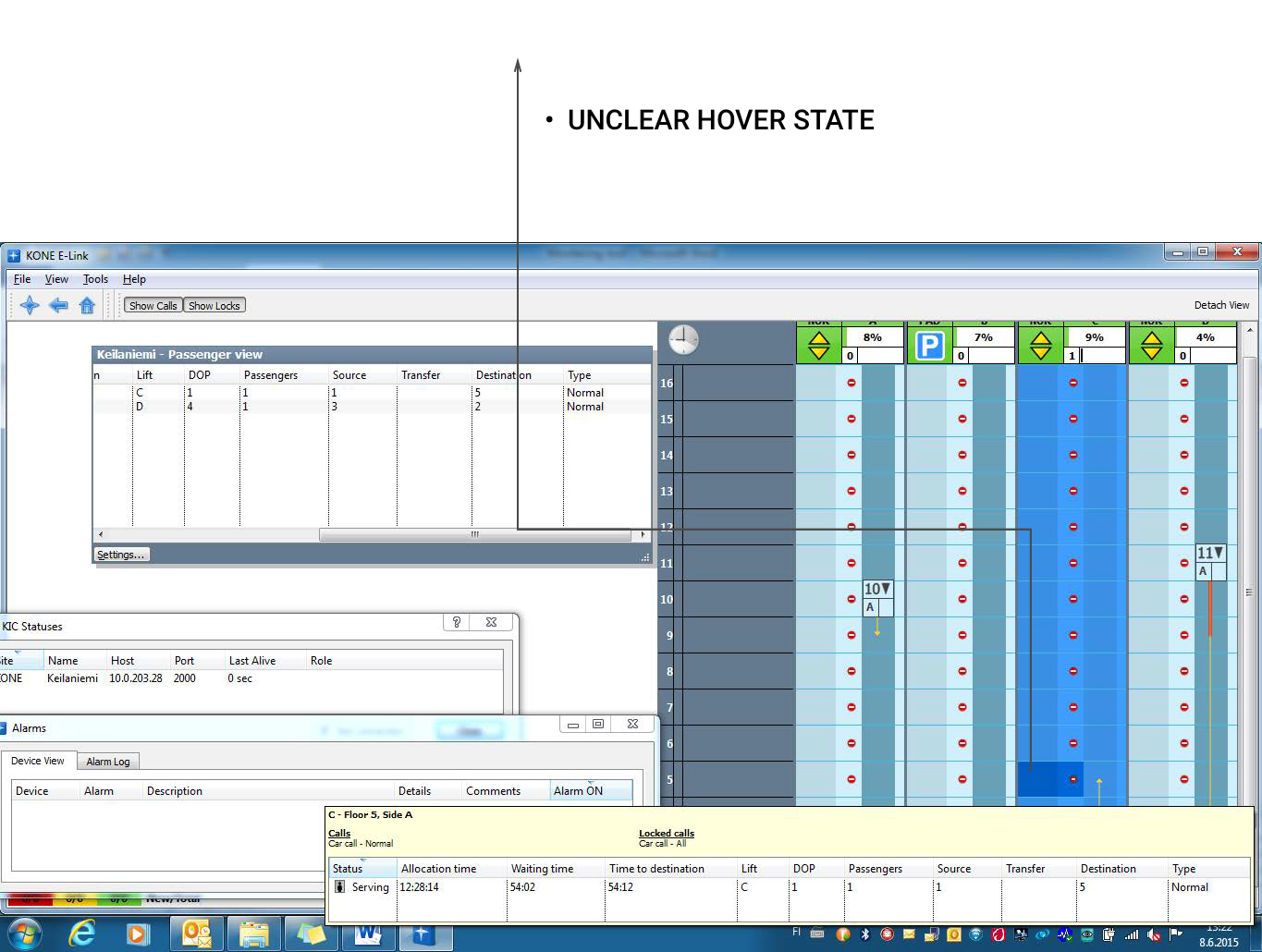
Task: Open Internet Explorer from the taskbar
Action: 82,934
